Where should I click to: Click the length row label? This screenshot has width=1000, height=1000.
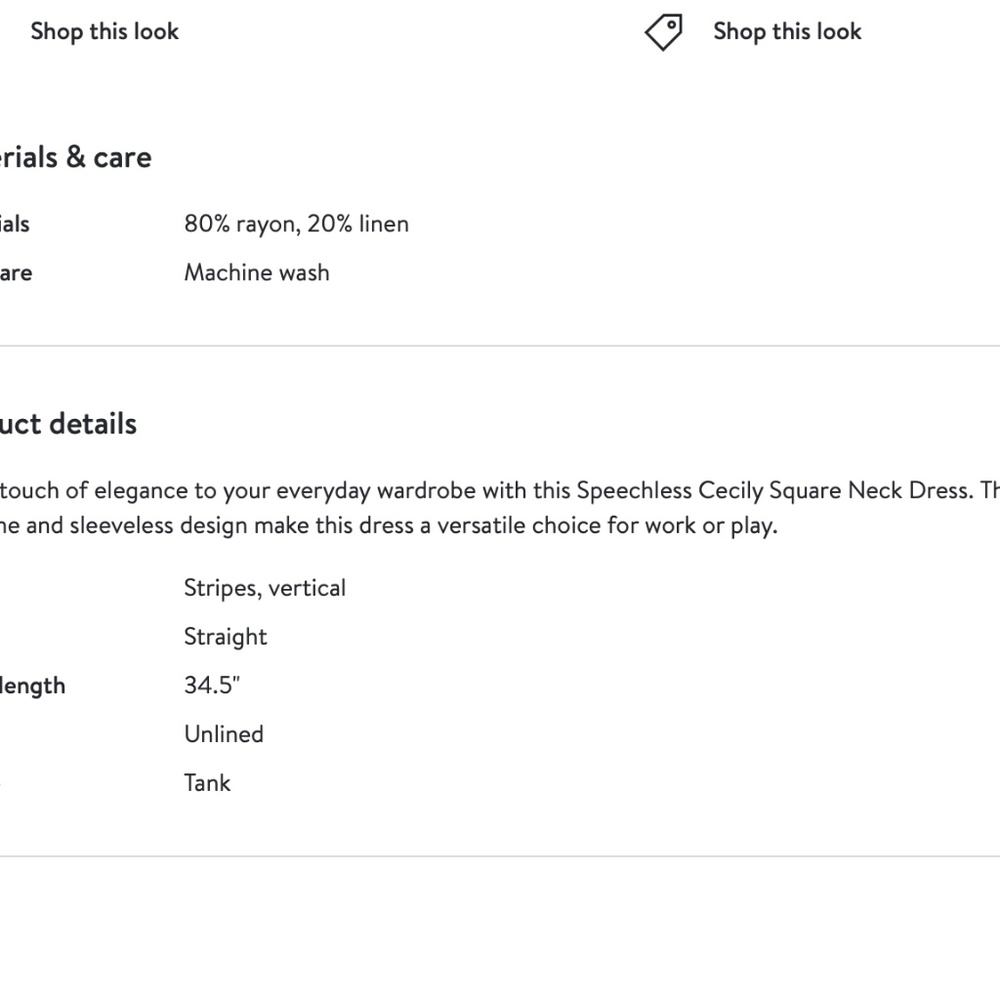[33, 685]
